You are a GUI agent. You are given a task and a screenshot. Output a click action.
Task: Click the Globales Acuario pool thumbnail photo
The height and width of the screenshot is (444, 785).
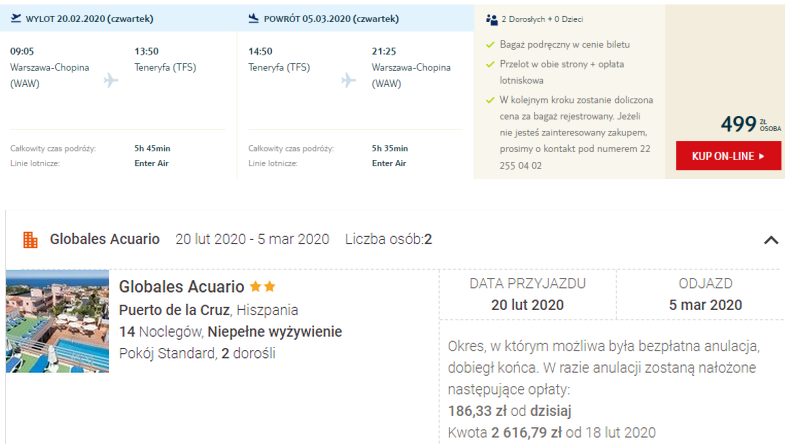point(58,321)
